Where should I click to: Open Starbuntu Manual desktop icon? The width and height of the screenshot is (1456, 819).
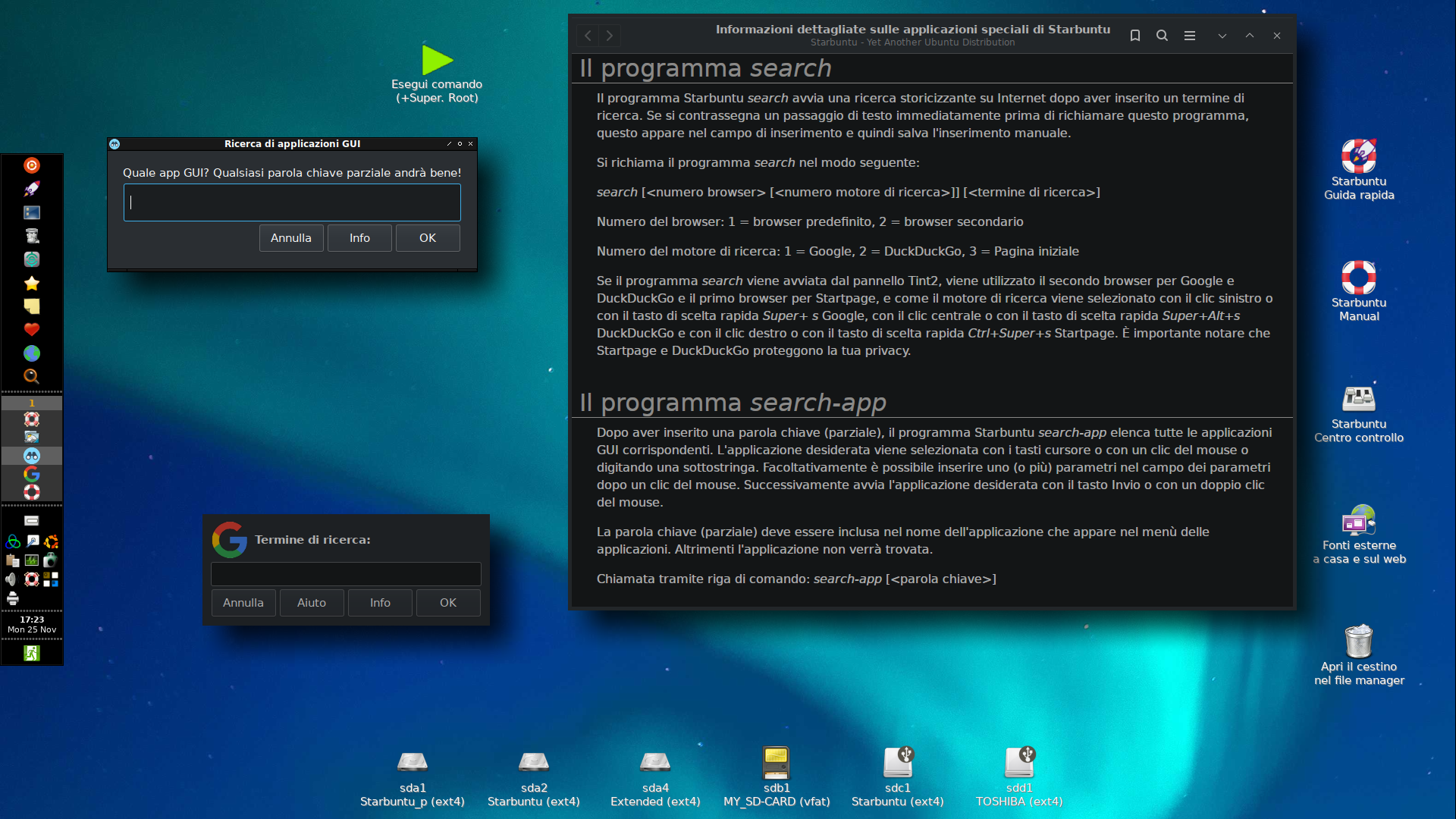[1359, 278]
